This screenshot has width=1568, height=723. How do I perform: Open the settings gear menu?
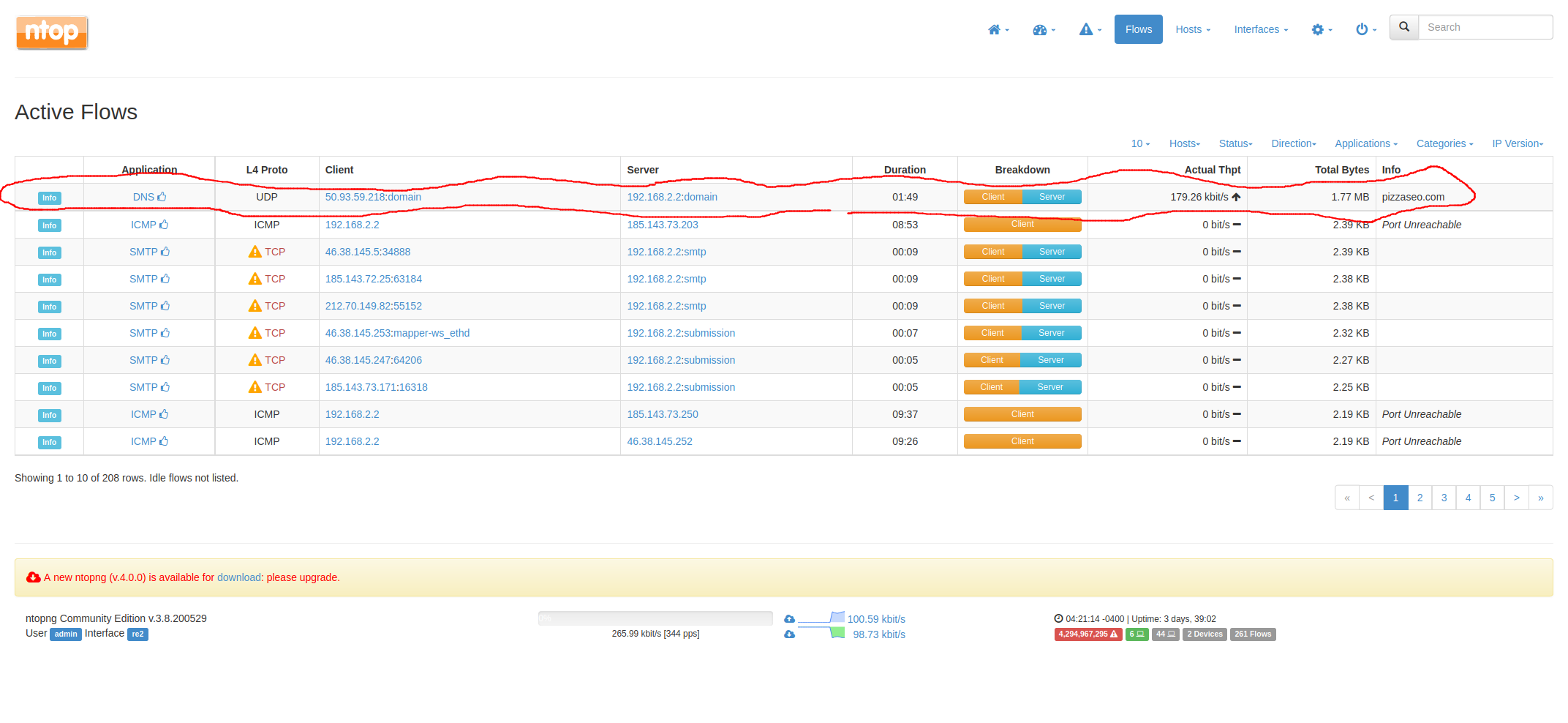1321,29
